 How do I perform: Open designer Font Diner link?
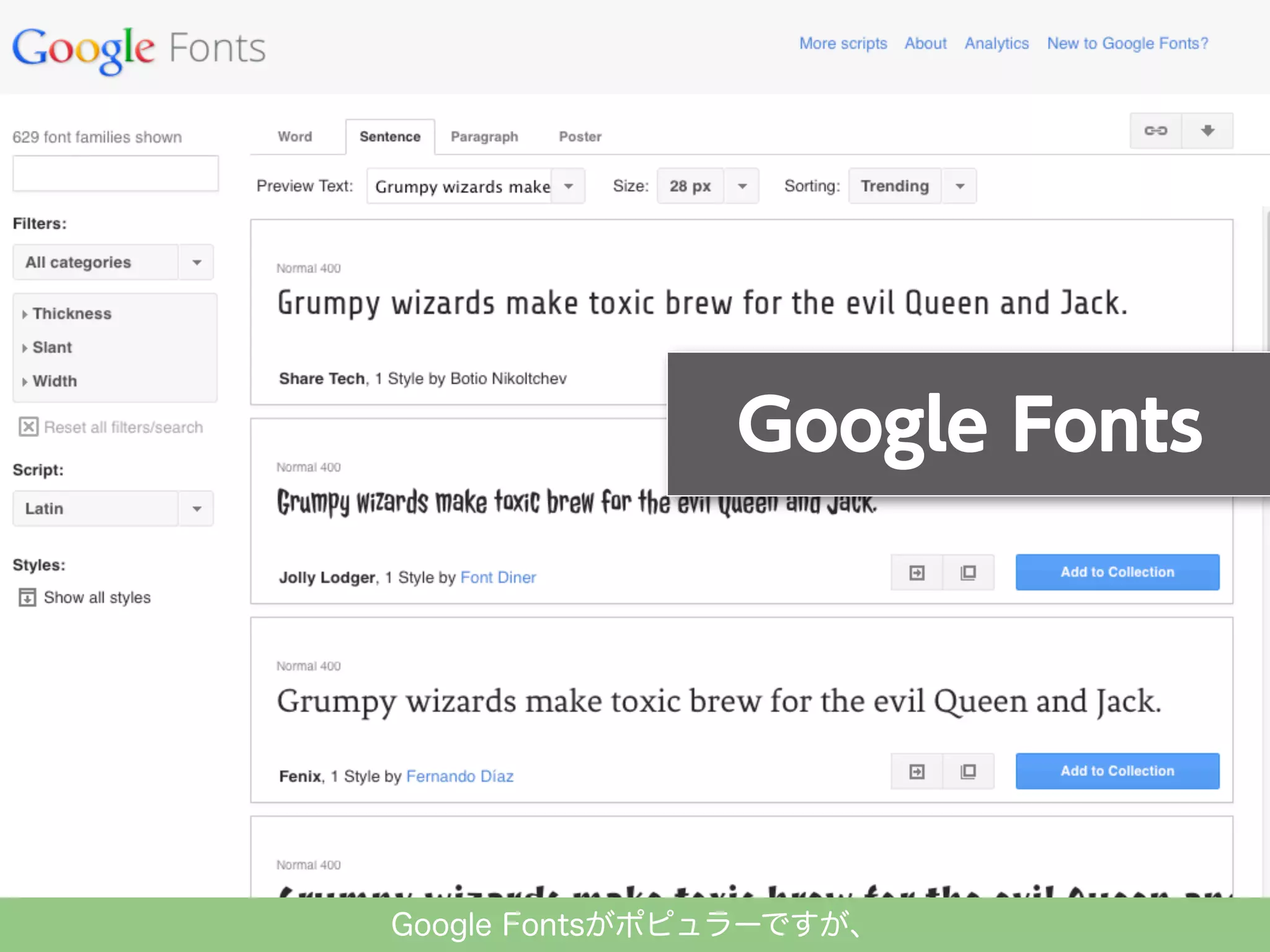[x=498, y=578]
